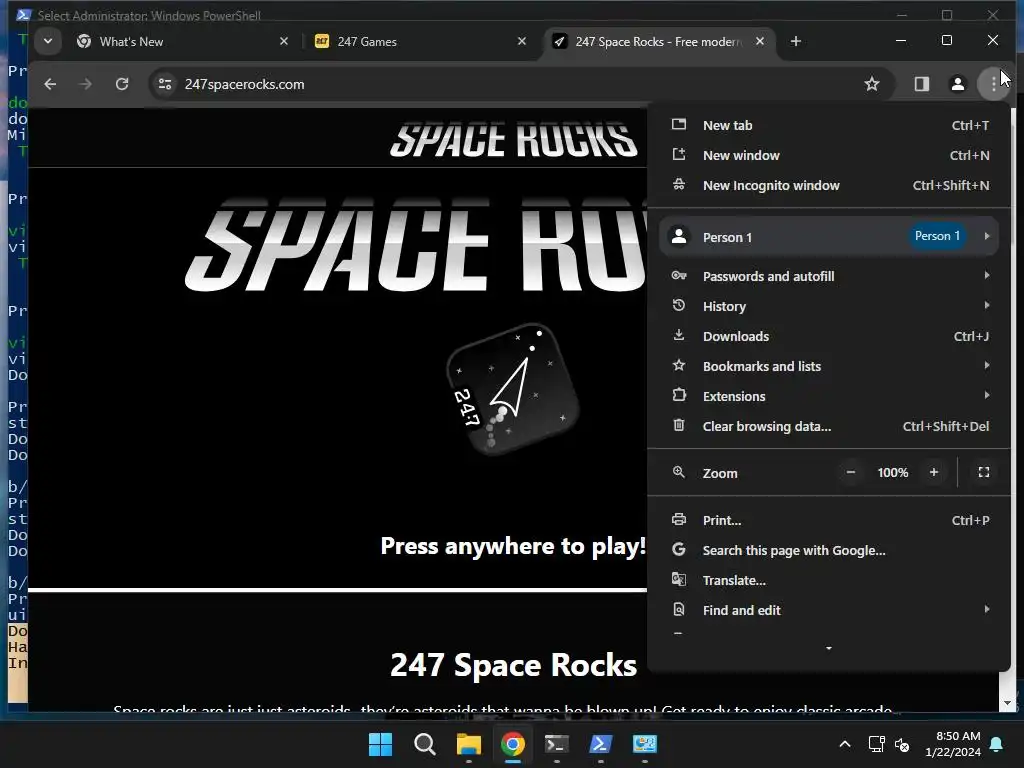
Task: Show hidden system tray icons
Action: coord(844,744)
